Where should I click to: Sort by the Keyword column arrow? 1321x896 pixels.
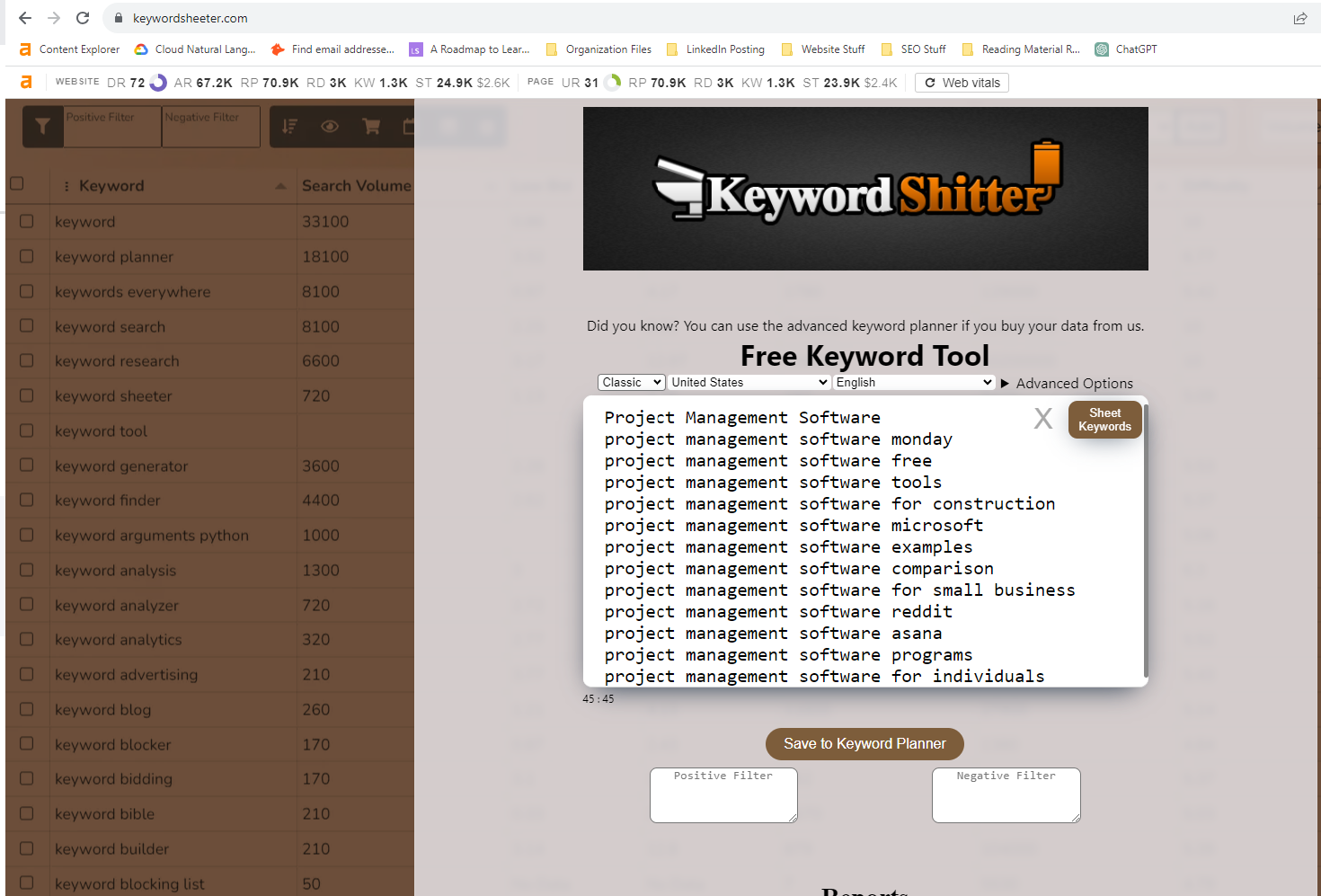coord(280,186)
